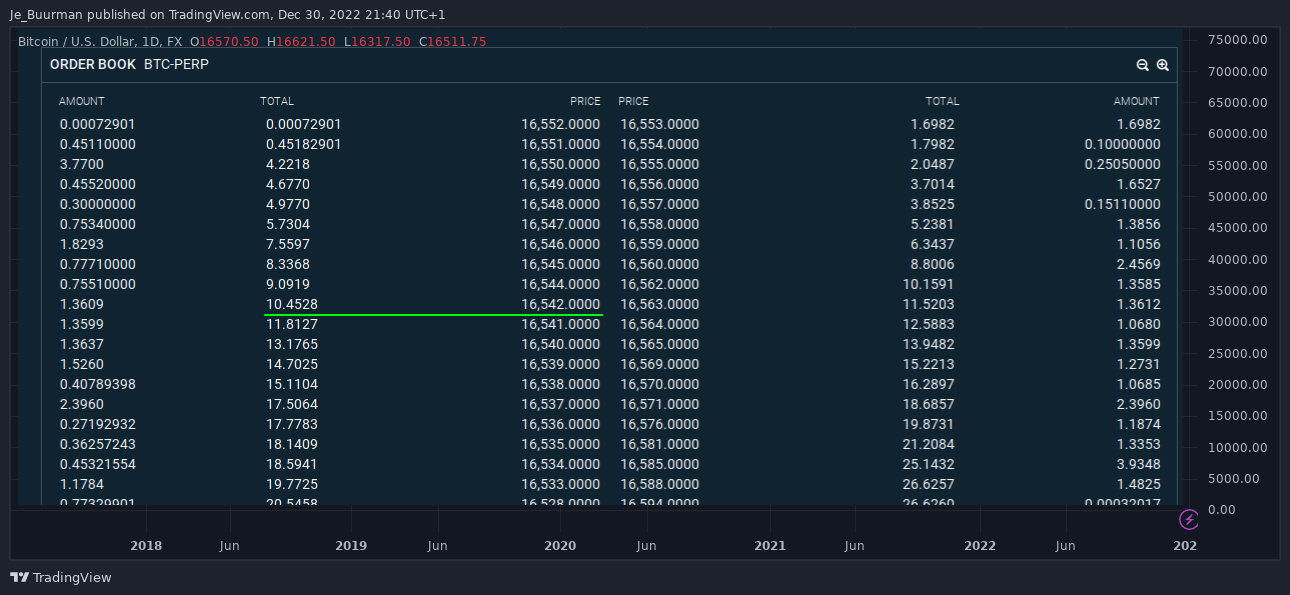This screenshot has height=595, width=1290.
Task: Click ask amount 2.4569
Action: click(1139, 264)
